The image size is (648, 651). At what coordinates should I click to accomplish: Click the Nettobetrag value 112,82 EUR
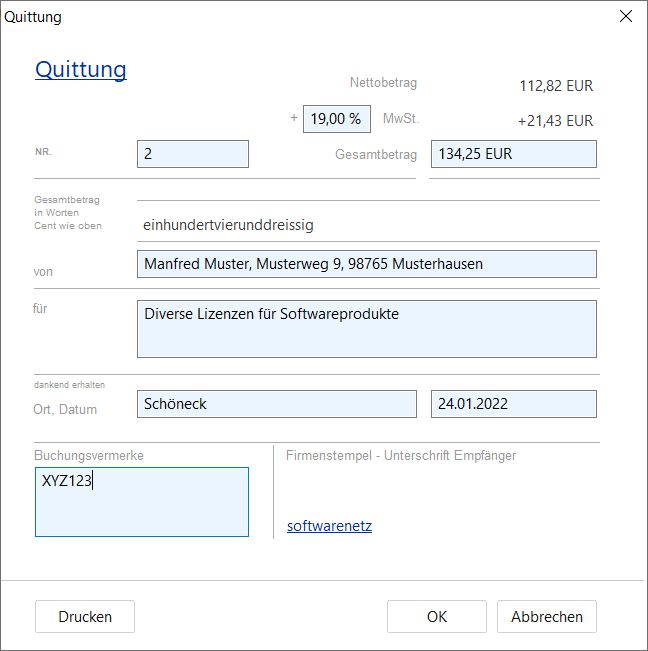pyautogui.click(x=556, y=86)
